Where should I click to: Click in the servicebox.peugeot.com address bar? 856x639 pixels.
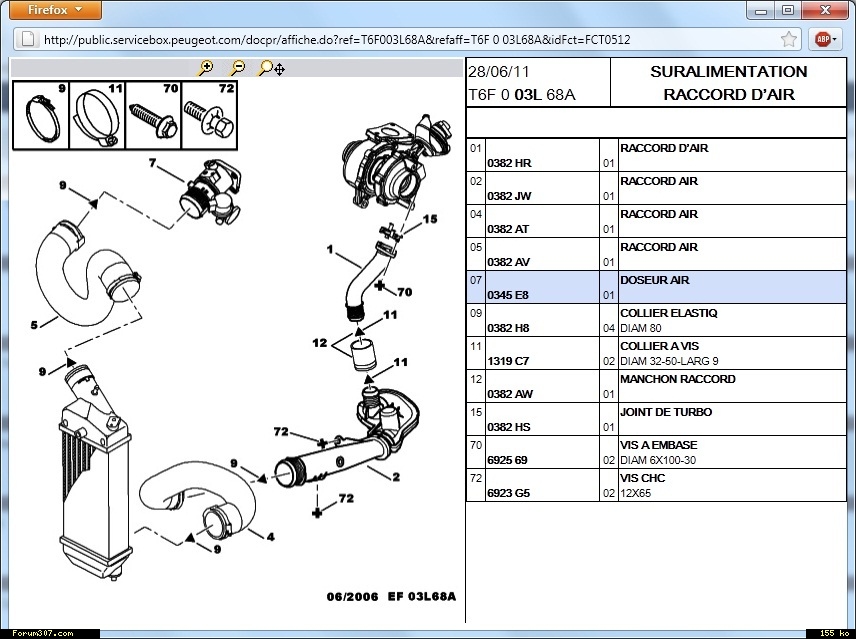400,40
